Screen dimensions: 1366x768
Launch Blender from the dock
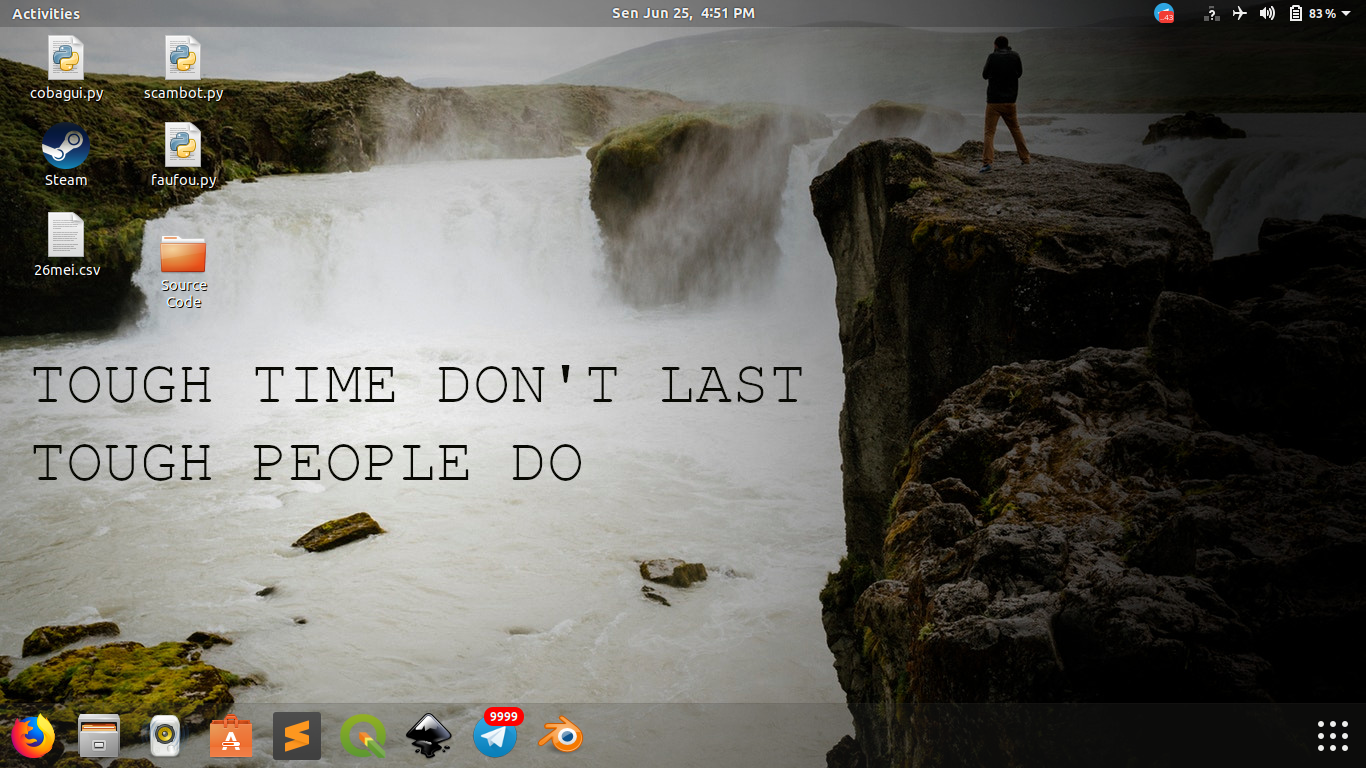tap(561, 737)
